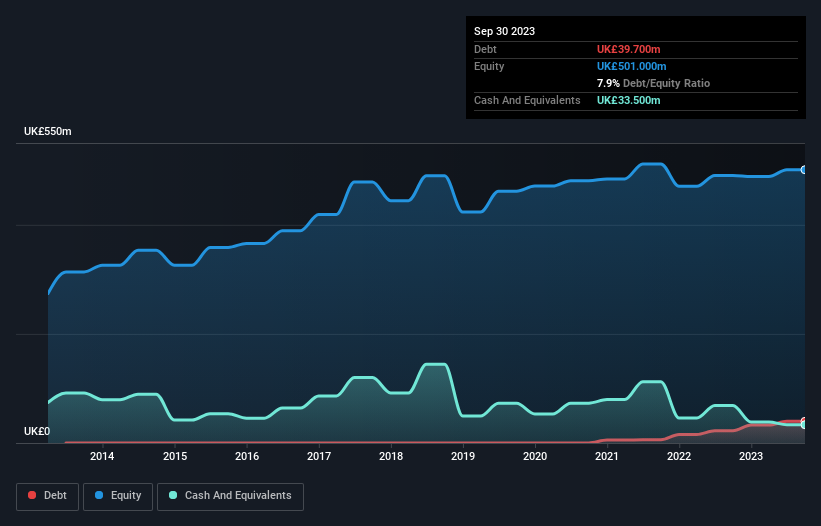The width and height of the screenshot is (821, 526).
Task: Toggle Cash And Equivalents legend item
Action: tap(230, 496)
